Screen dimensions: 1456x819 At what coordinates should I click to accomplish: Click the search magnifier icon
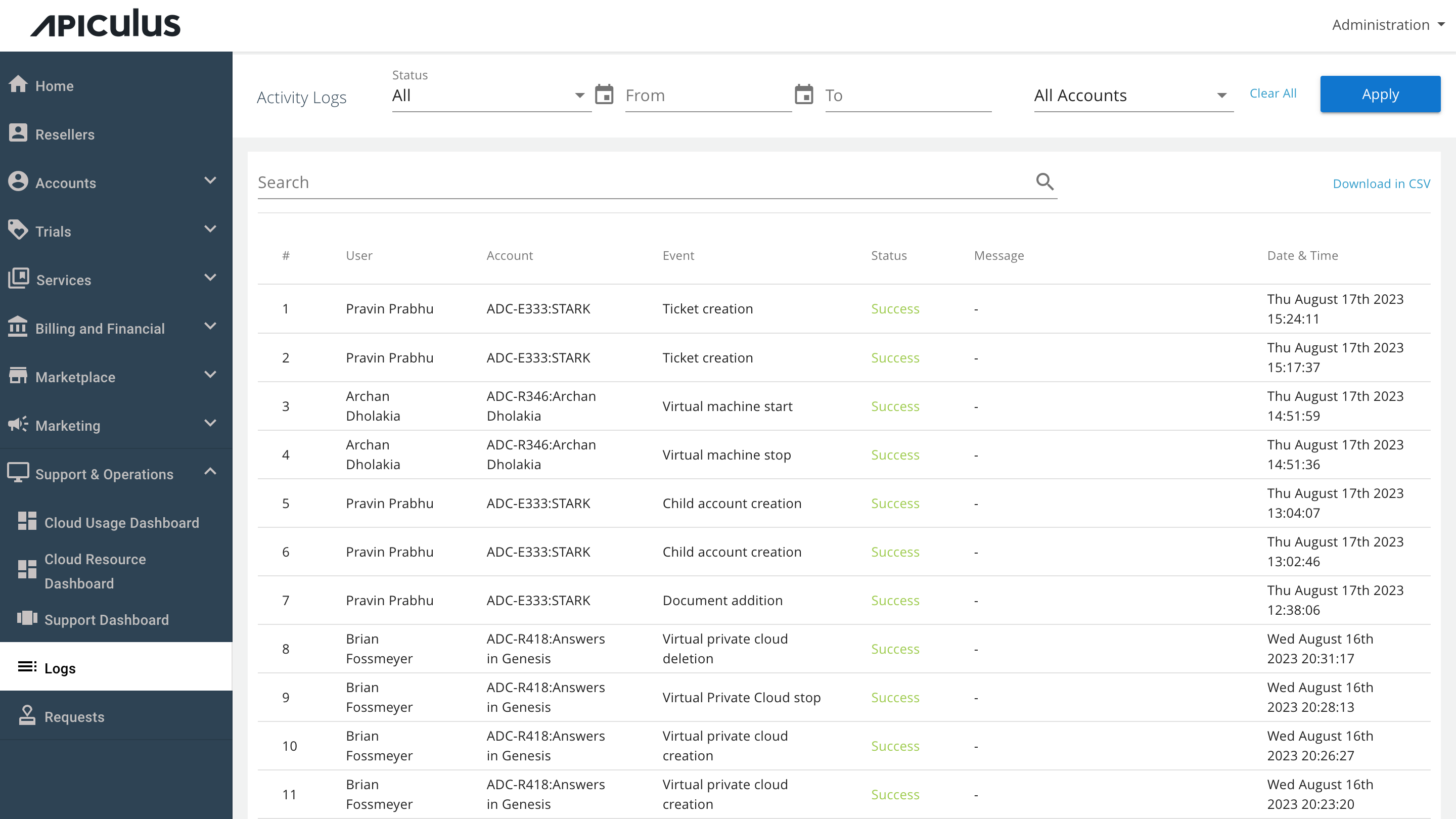pos(1045,182)
